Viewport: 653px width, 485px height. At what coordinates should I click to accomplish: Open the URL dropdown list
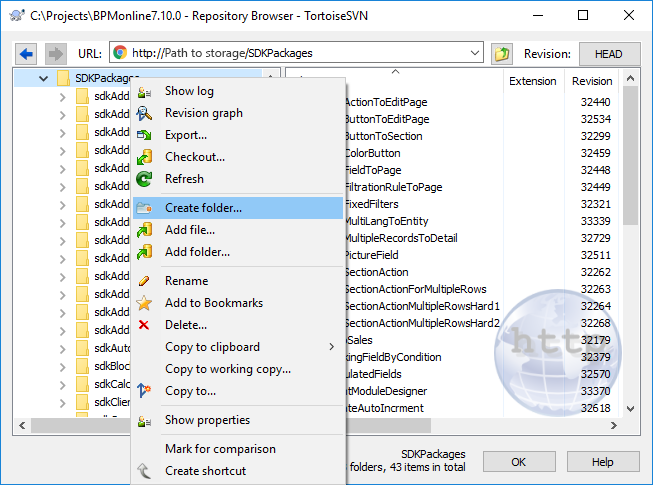(473, 54)
